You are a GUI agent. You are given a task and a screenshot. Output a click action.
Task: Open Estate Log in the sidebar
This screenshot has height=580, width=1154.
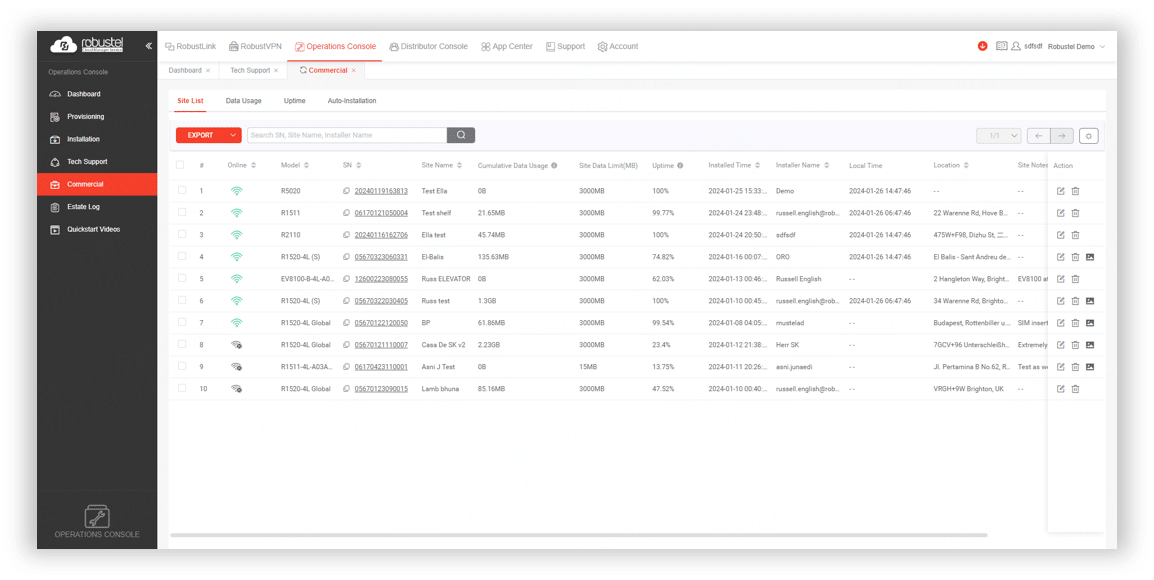click(x=97, y=207)
